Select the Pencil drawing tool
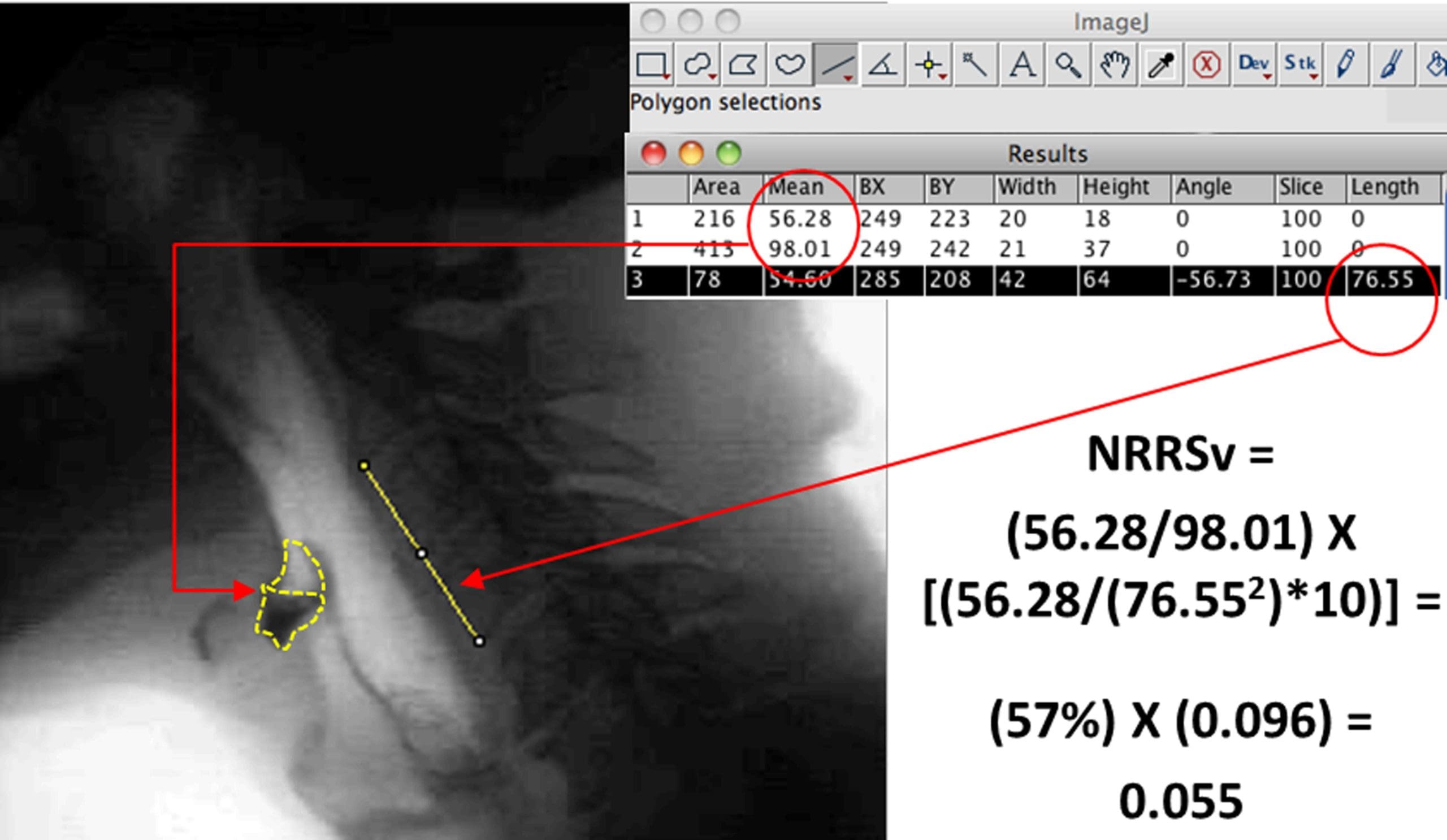Viewport: 1447px width, 840px height. click(1346, 64)
